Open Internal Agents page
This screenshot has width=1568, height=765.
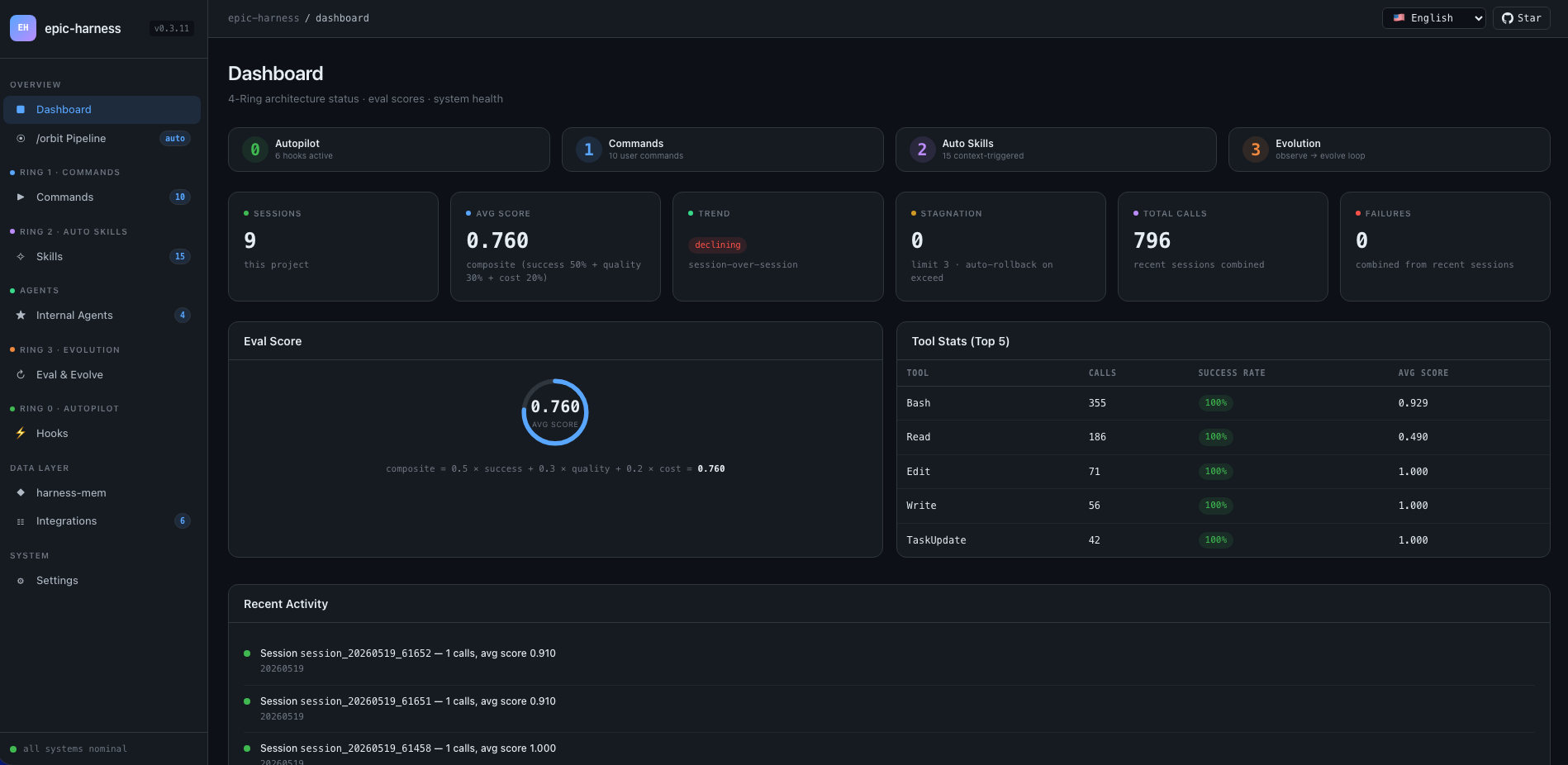tap(102, 316)
